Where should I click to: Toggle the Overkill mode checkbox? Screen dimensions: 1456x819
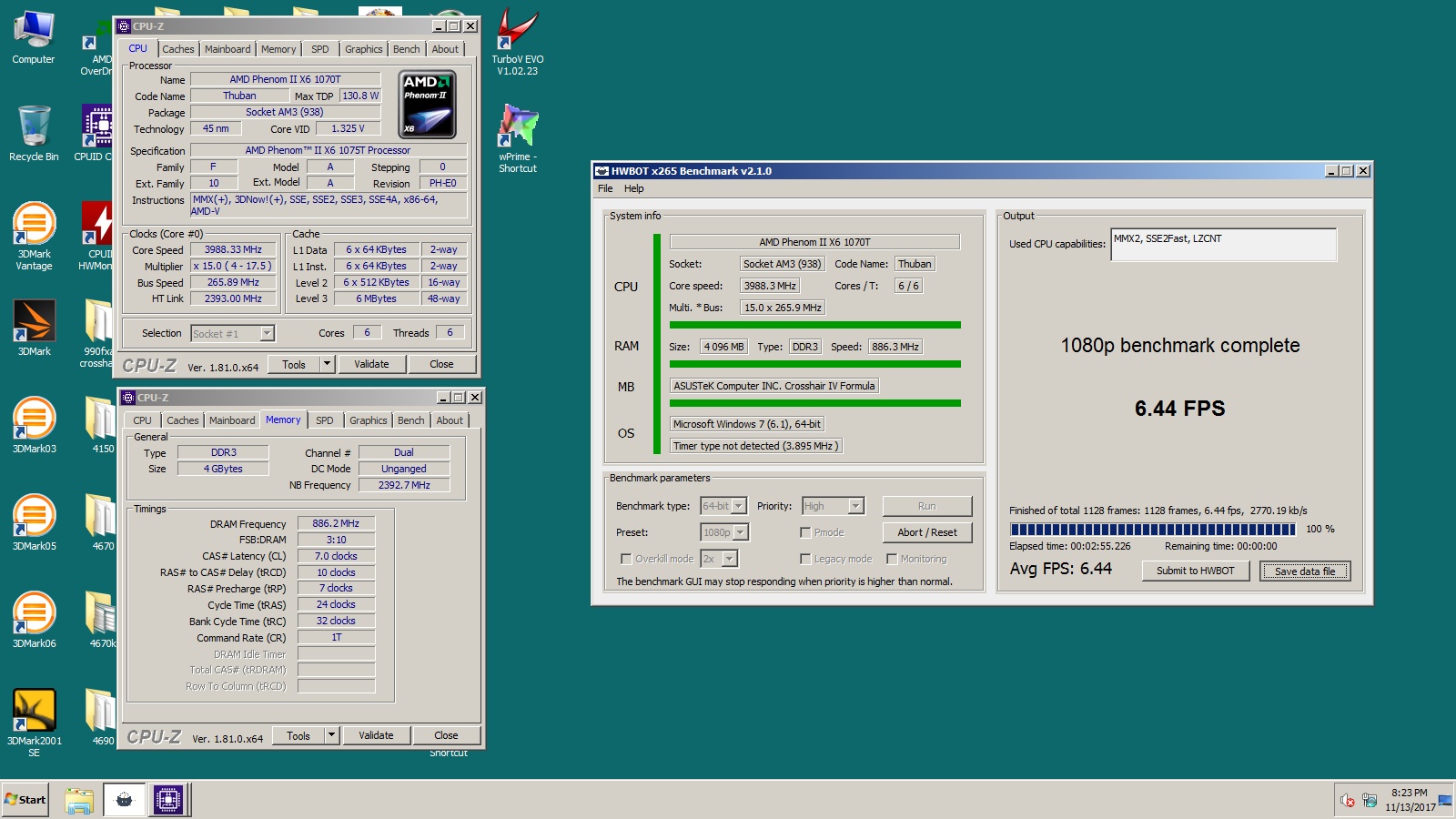click(x=626, y=559)
